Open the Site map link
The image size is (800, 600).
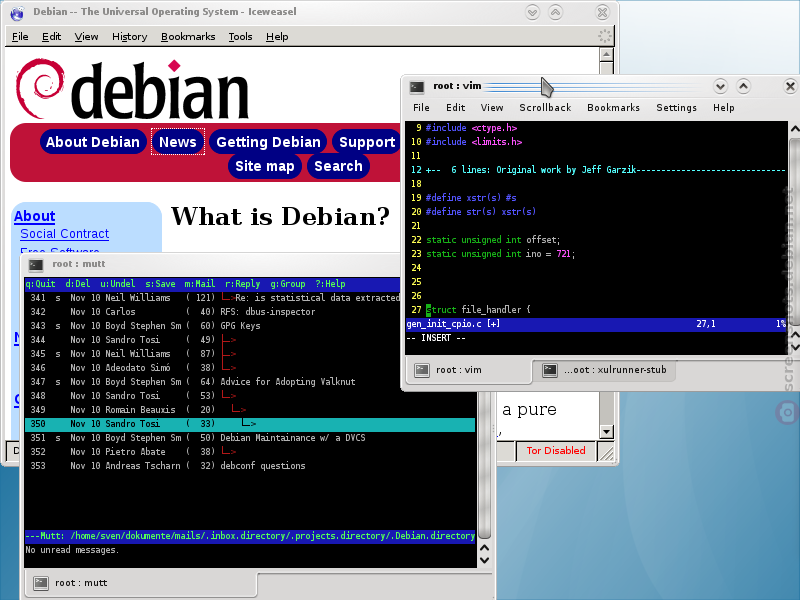[265, 166]
